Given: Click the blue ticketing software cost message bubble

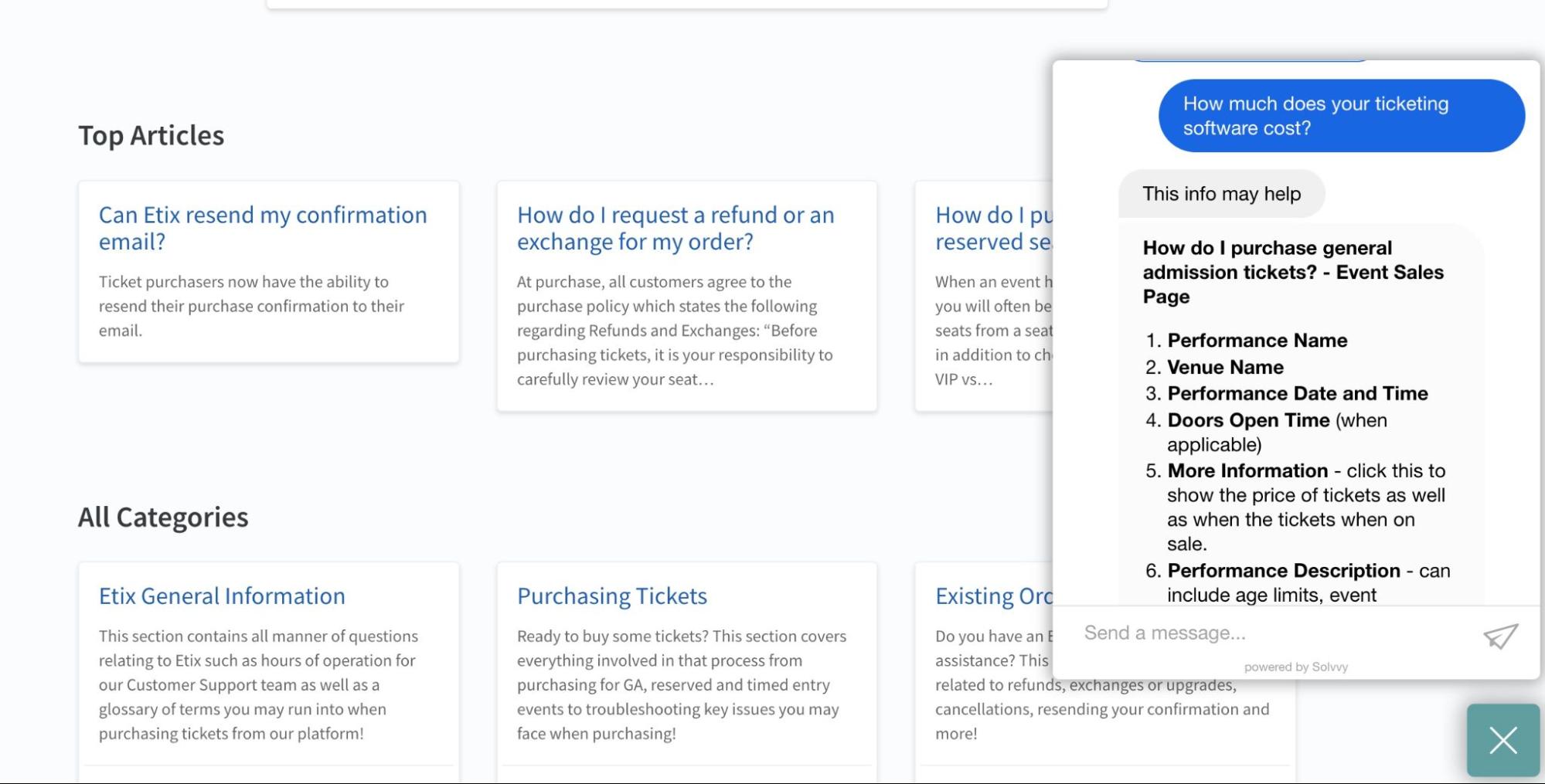Looking at the screenshot, I should tap(1342, 115).
